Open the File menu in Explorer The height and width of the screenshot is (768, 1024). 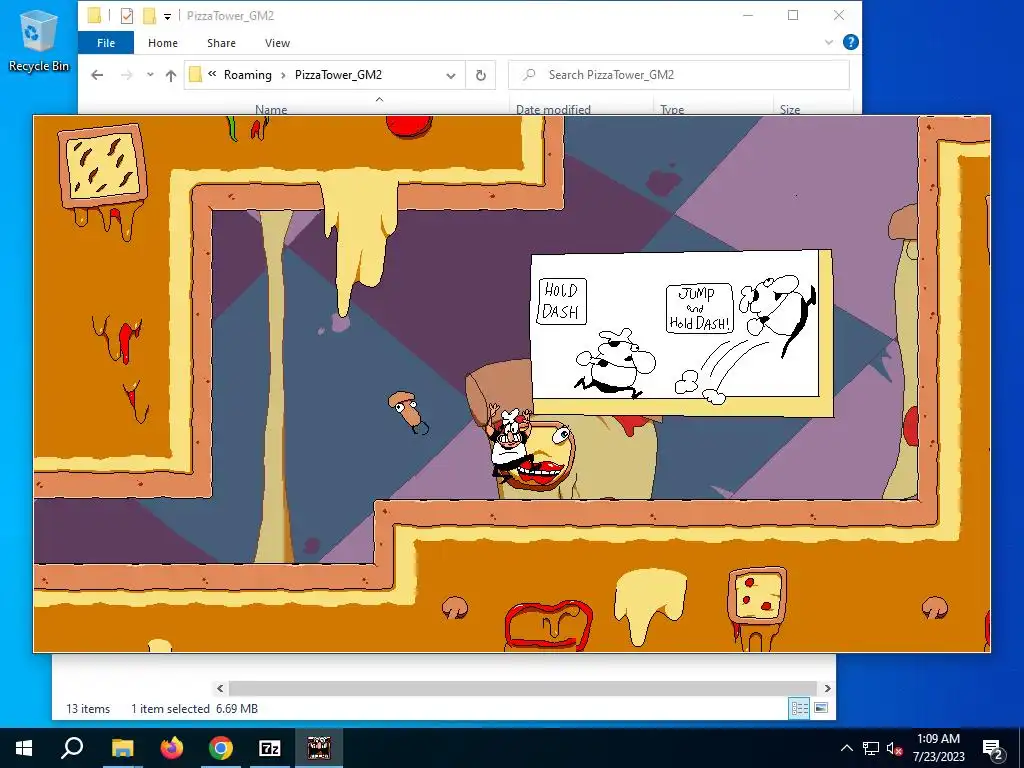(x=106, y=43)
